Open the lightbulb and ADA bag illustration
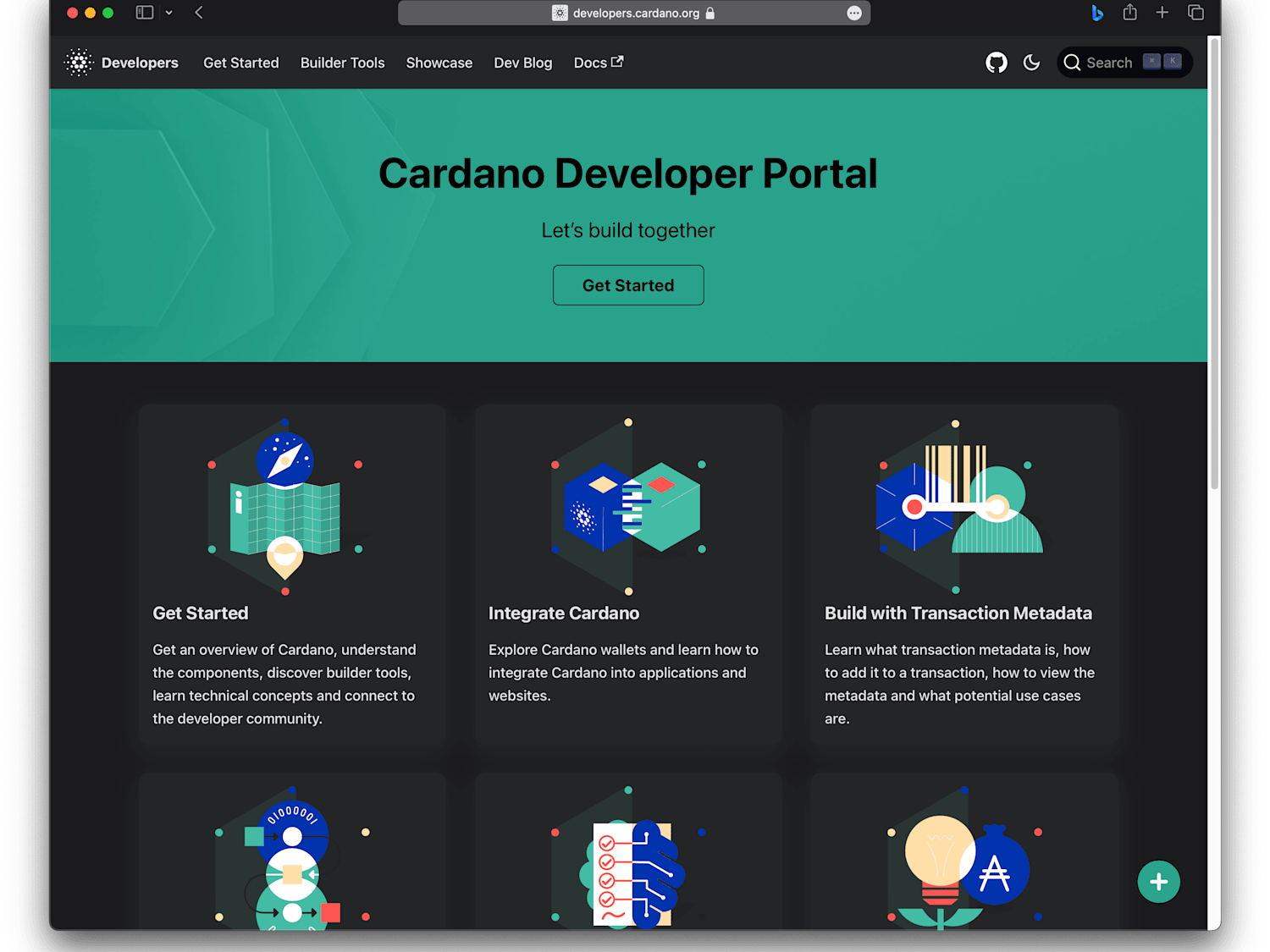Screen dimensions: 1270x952 964,859
